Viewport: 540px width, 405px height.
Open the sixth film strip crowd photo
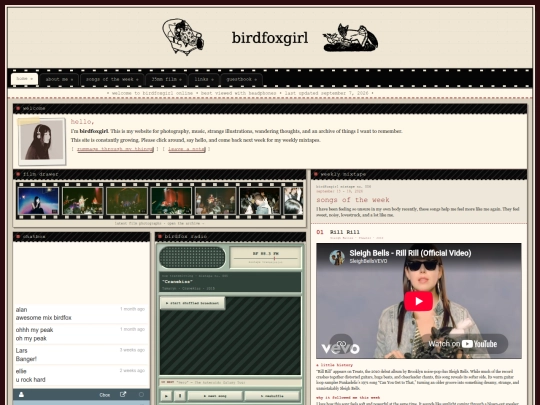pos(260,201)
